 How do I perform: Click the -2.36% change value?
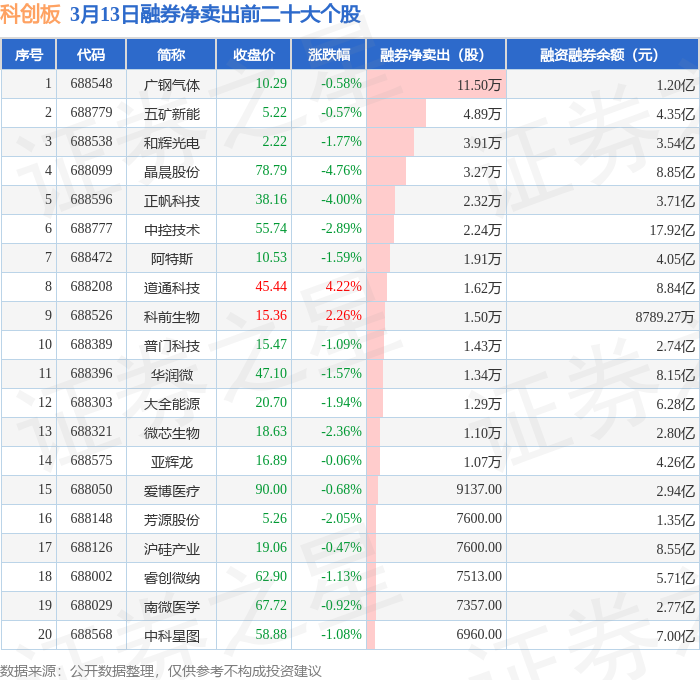point(341,432)
